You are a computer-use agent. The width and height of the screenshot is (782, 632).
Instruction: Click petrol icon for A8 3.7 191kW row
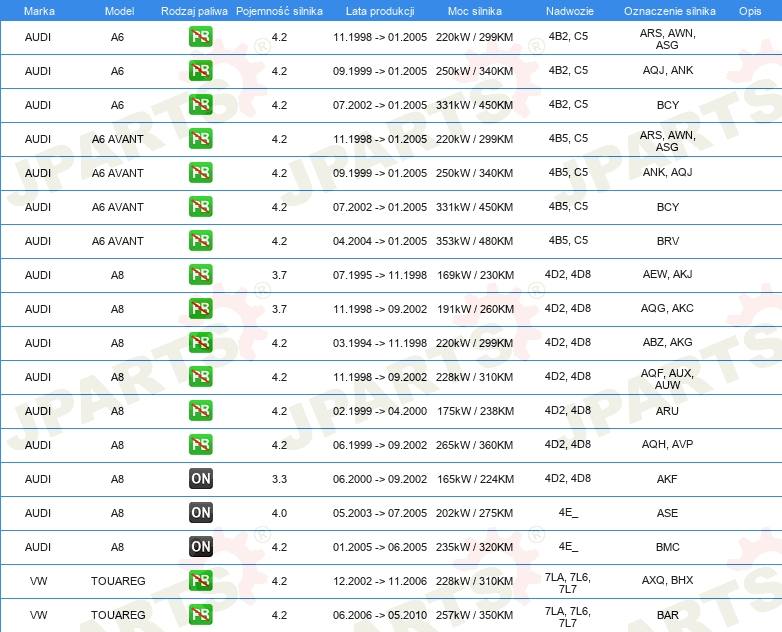pyautogui.click(x=200, y=308)
